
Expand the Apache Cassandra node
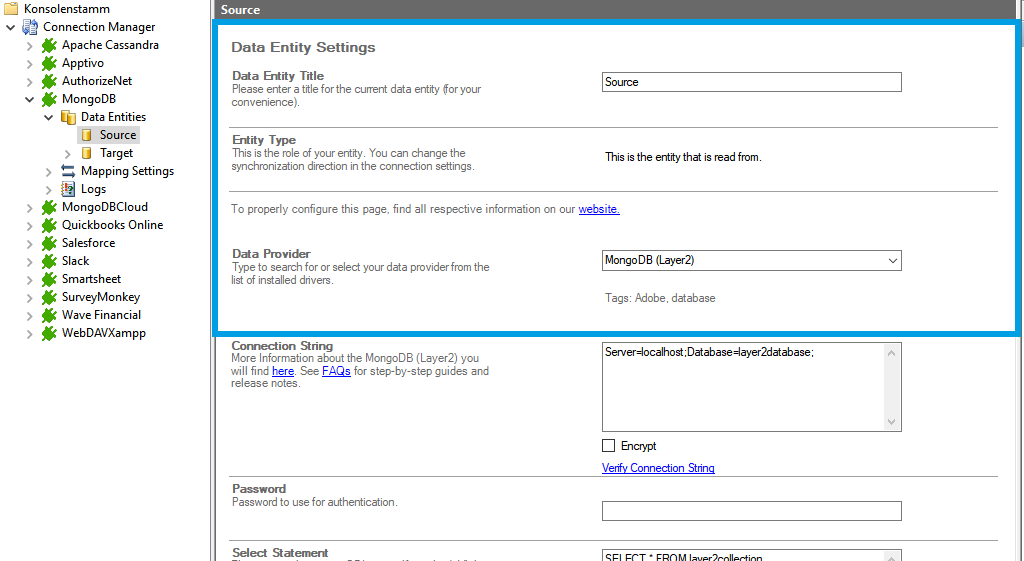(29, 46)
